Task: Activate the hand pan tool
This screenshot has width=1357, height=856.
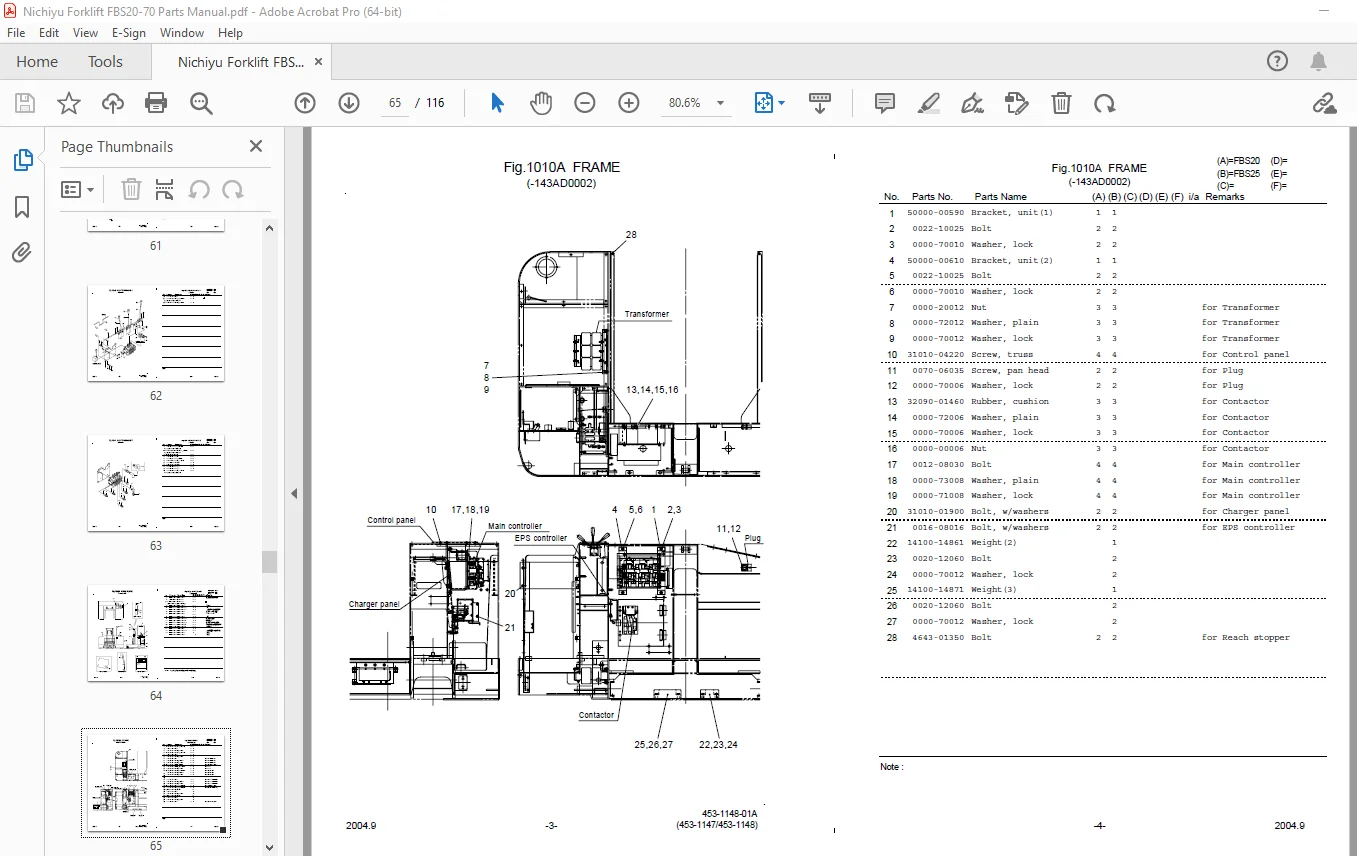Action: click(541, 103)
